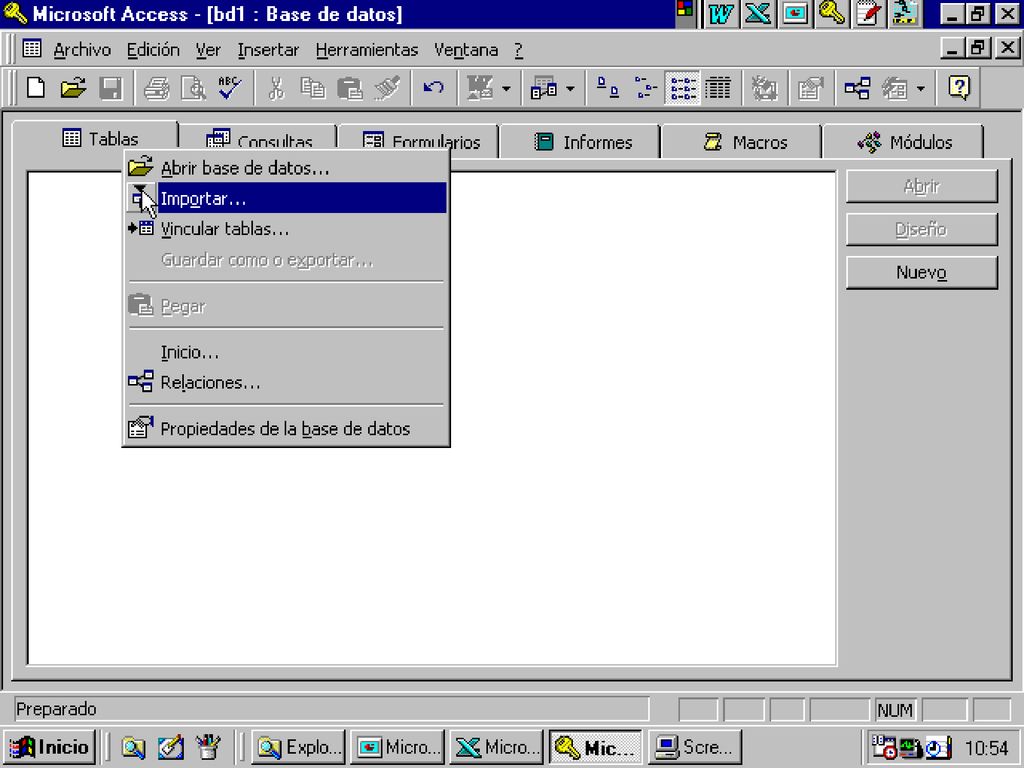Open the Herramientas menu
The height and width of the screenshot is (768, 1024).
pyautogui.click(x=366, y=50)
